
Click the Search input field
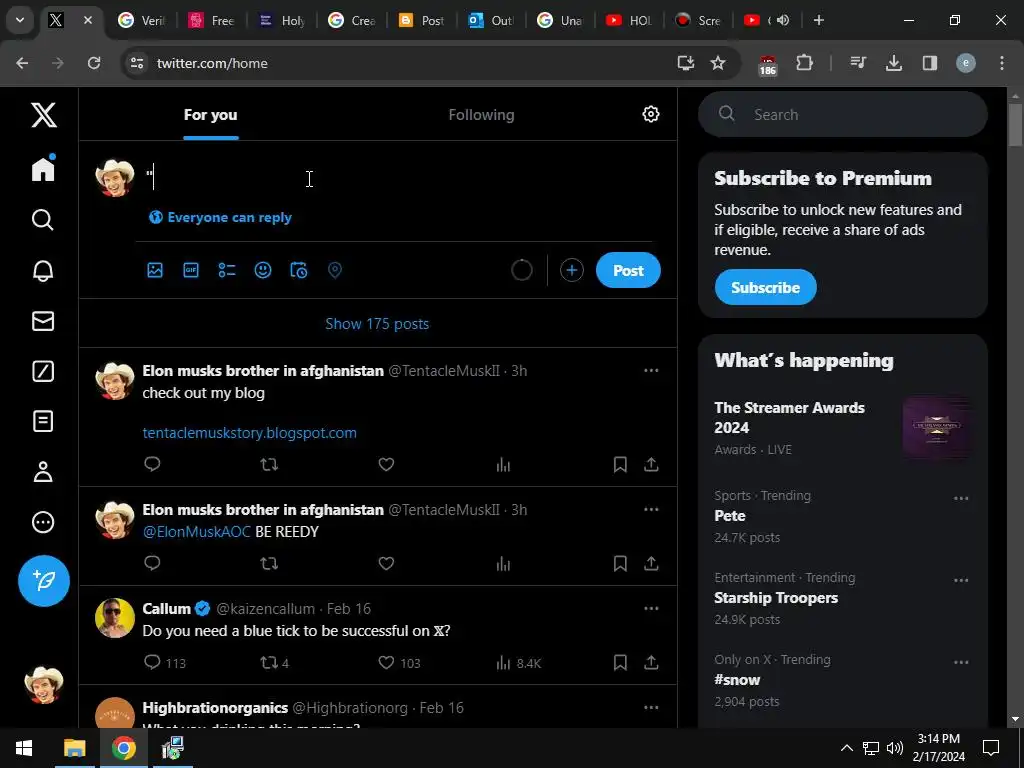click(x=842, y=114)
